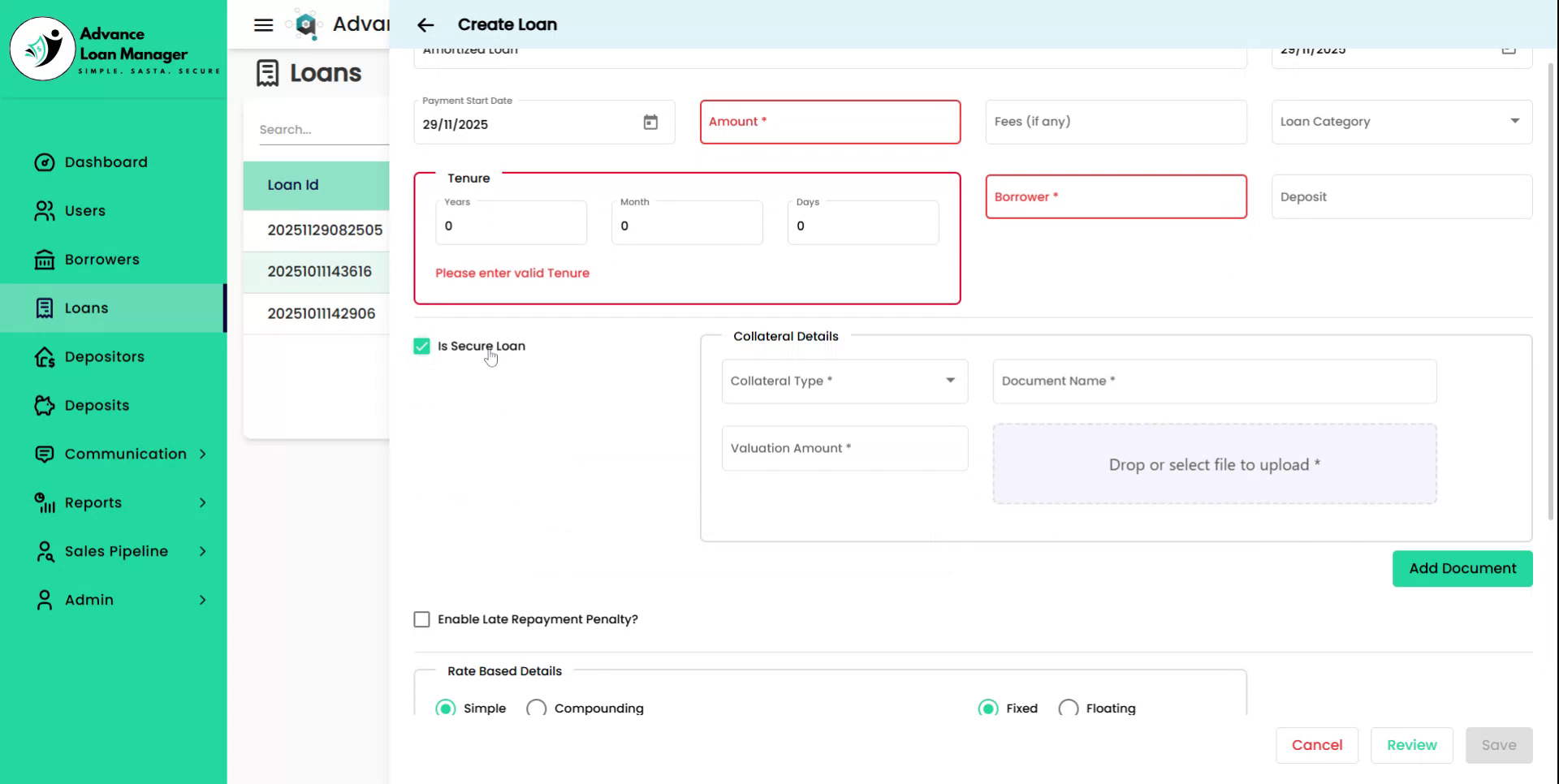Open the Loan Category dropdown
The image size is (1559, 784).
(x=1401, y=122)
